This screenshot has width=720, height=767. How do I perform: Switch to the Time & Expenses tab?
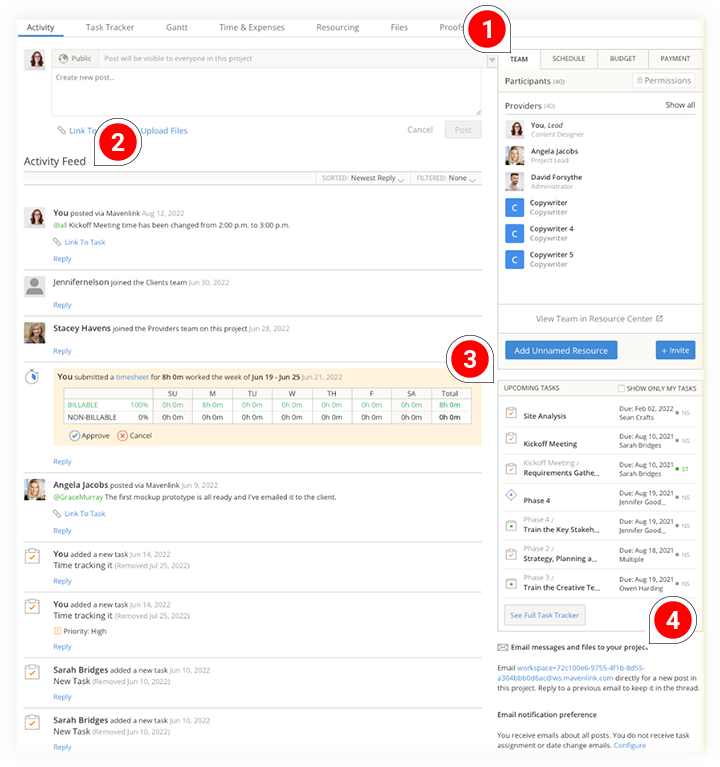point(252,27)
